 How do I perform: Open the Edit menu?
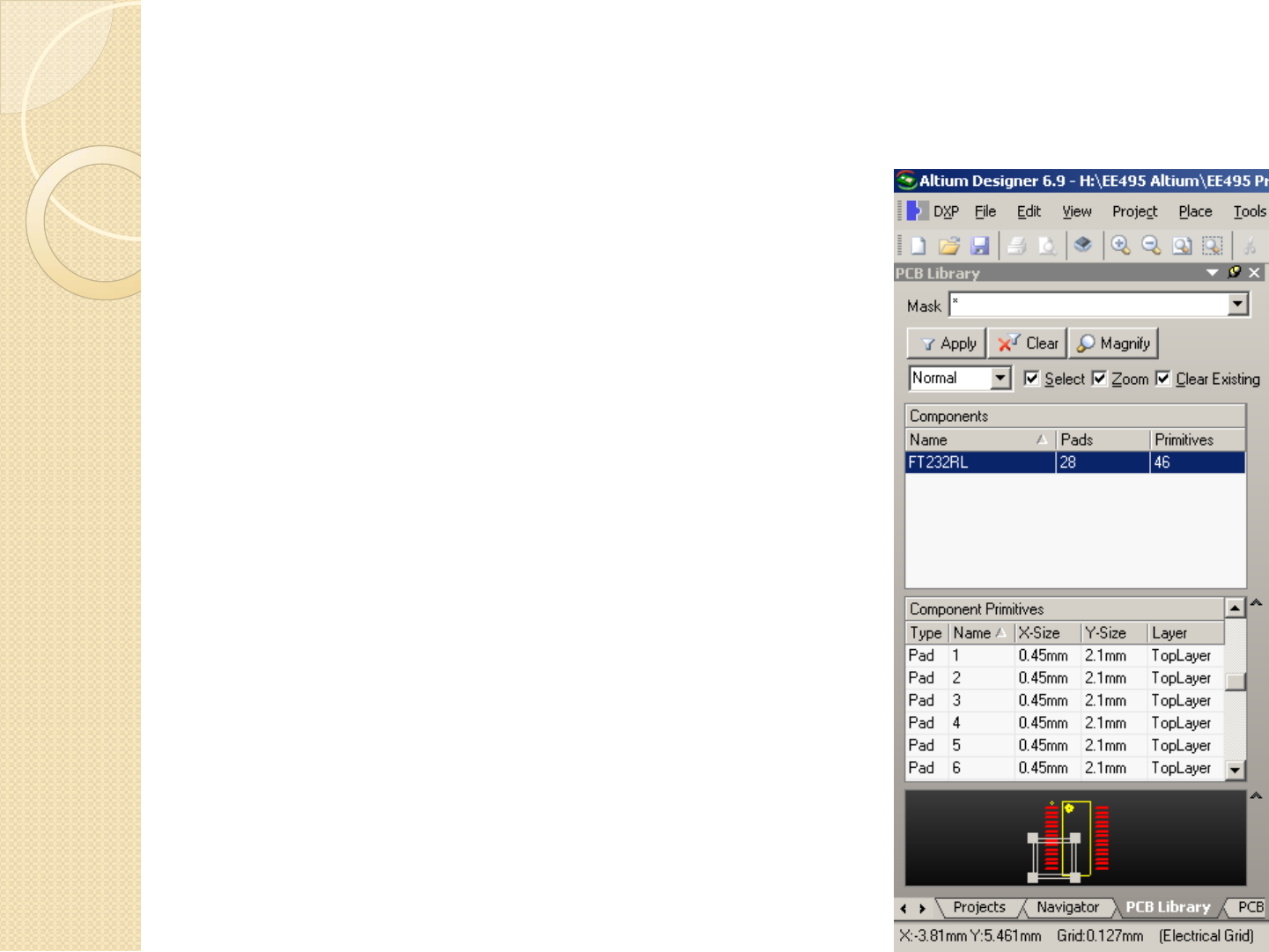1029,211
